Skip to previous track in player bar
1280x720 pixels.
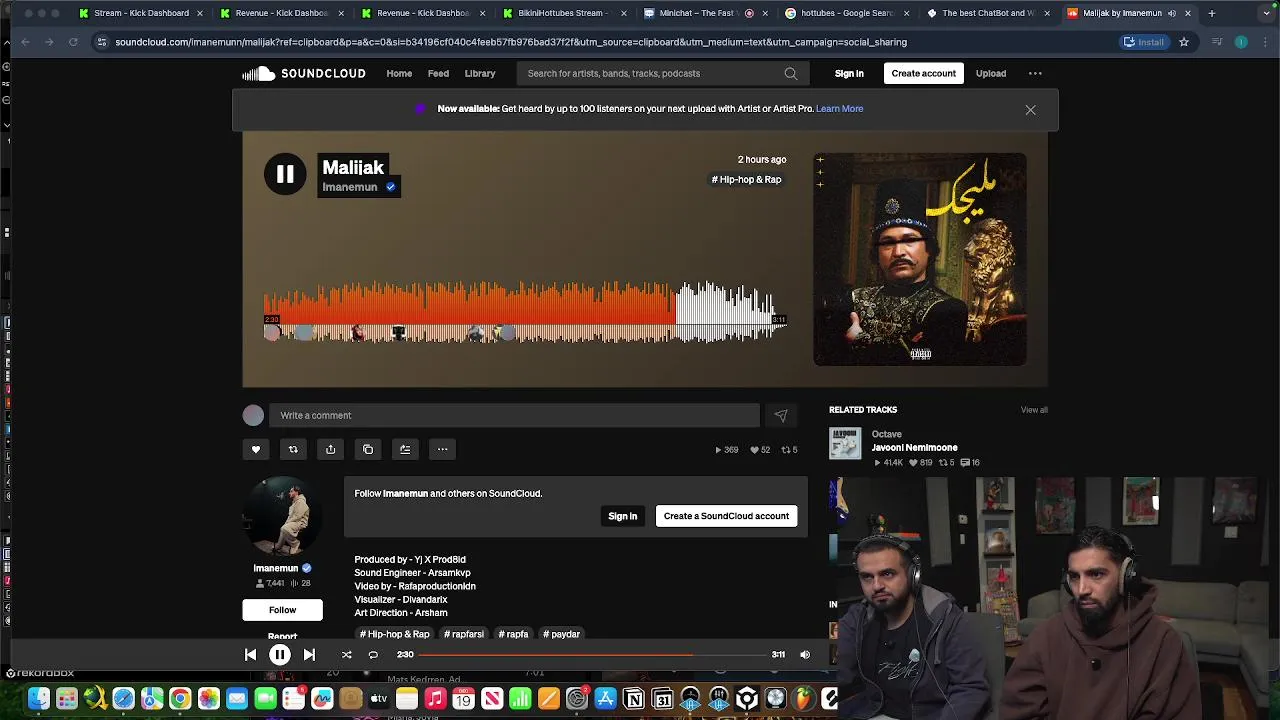tap(250, 654)
